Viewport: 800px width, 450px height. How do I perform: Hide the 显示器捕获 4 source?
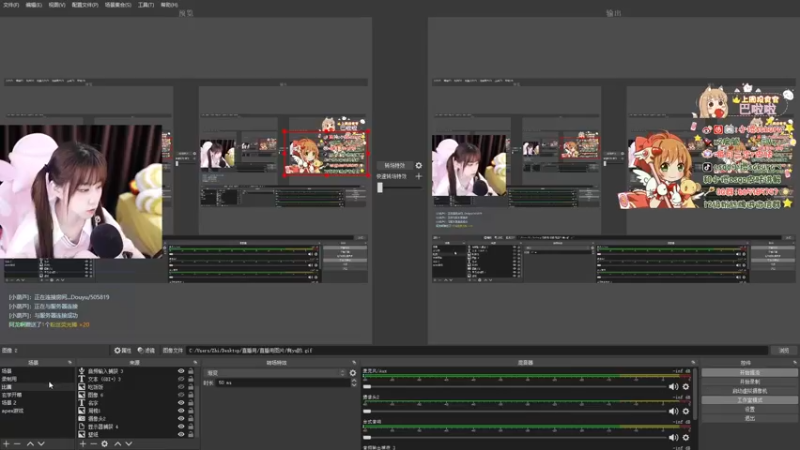click(x=181, y=427)
